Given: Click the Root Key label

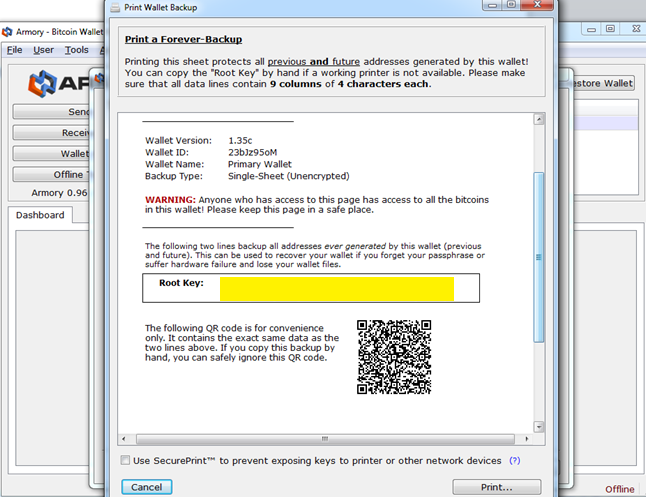Looking at the screenshot, I should (181, 283).
